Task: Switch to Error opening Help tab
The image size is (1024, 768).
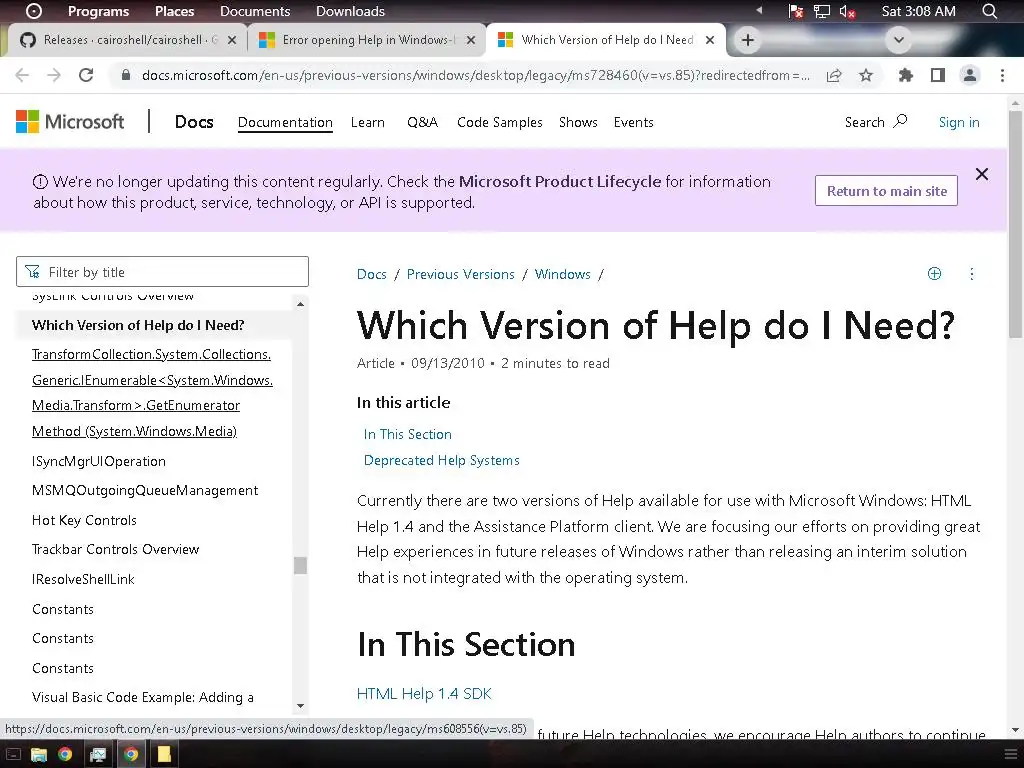Action: pos(366,40)
